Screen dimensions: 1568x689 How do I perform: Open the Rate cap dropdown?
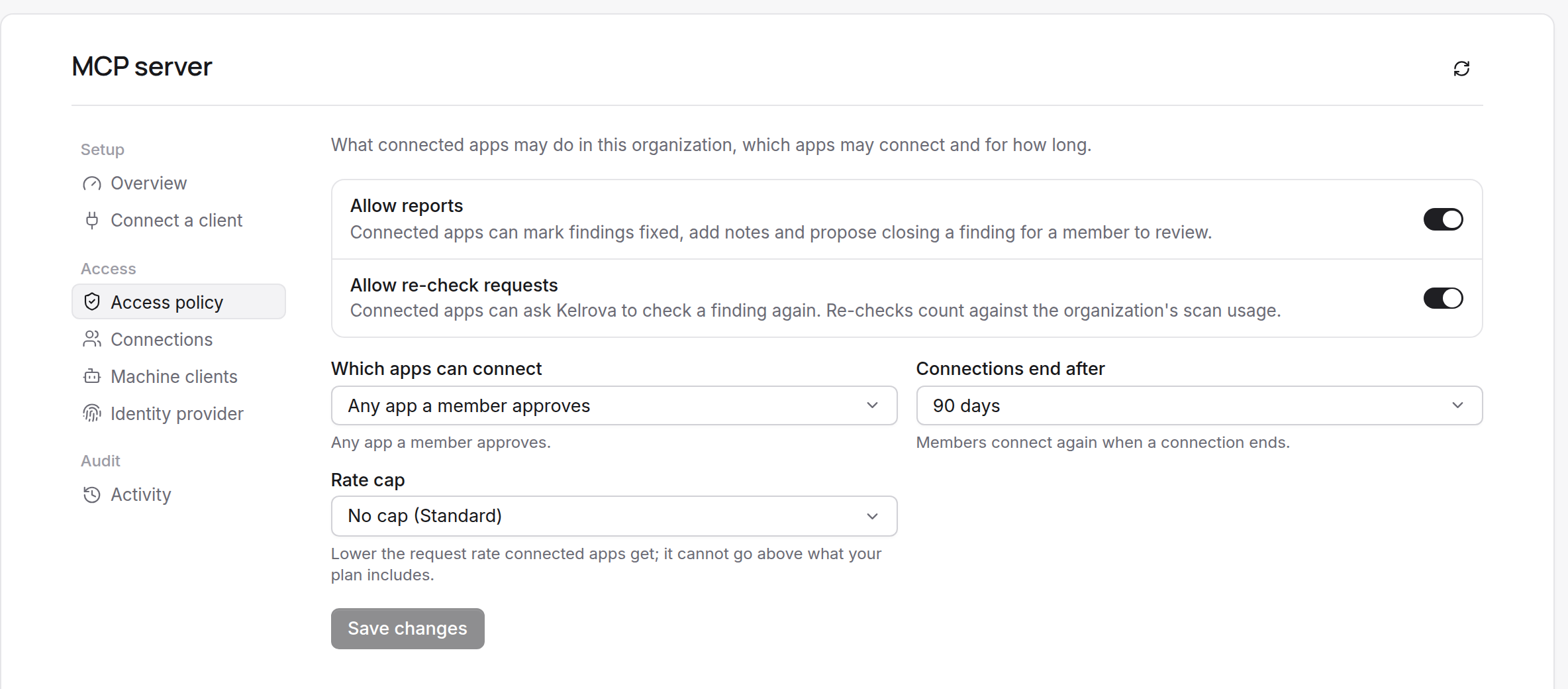click(614, 516)
